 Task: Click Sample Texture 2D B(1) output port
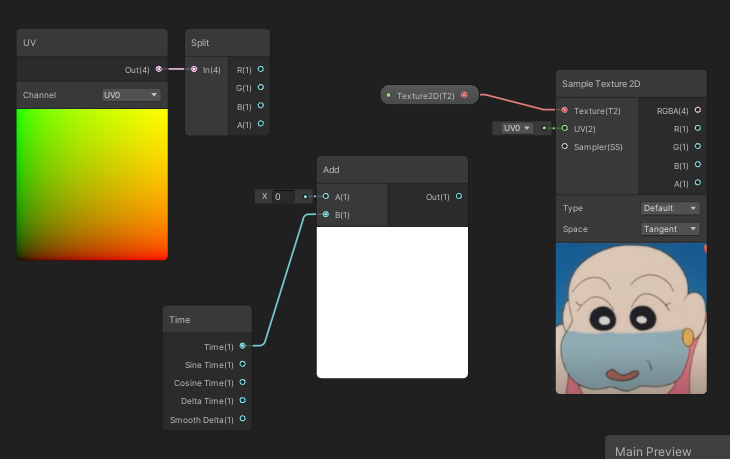click(697, 164)
